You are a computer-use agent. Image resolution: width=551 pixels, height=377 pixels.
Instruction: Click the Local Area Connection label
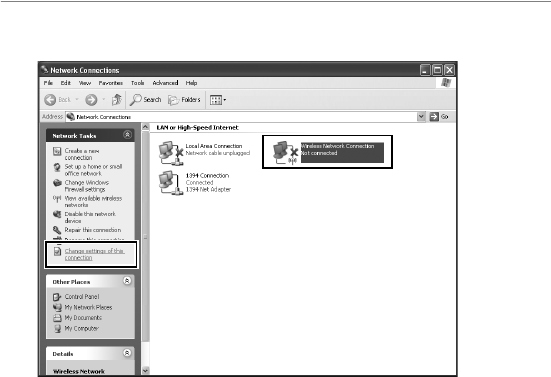pyautogui.click(x=214, y=146)
